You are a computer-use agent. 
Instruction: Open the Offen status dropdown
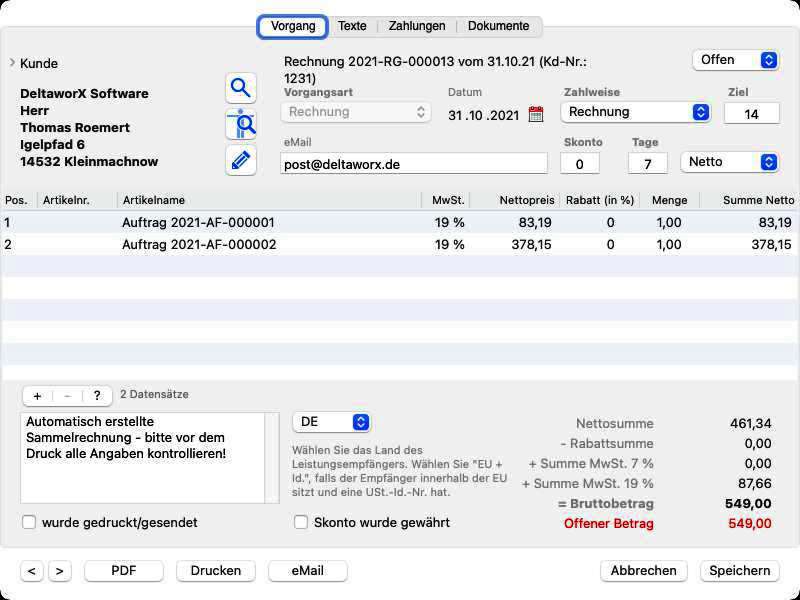(x=736, y=60)
